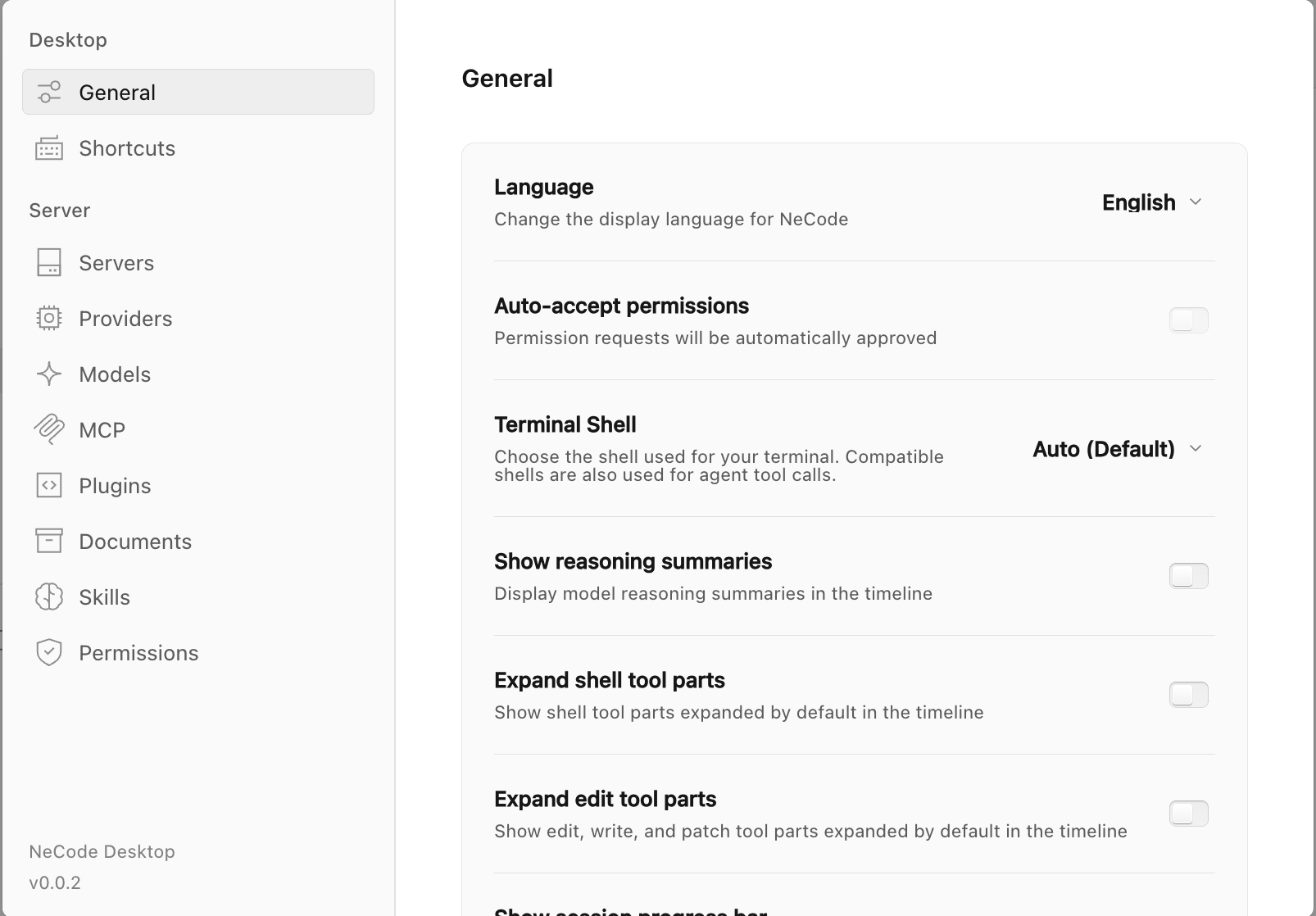Click the Servers rack icon
This screenshot has width=1316, height=916.
coord(49,262)
